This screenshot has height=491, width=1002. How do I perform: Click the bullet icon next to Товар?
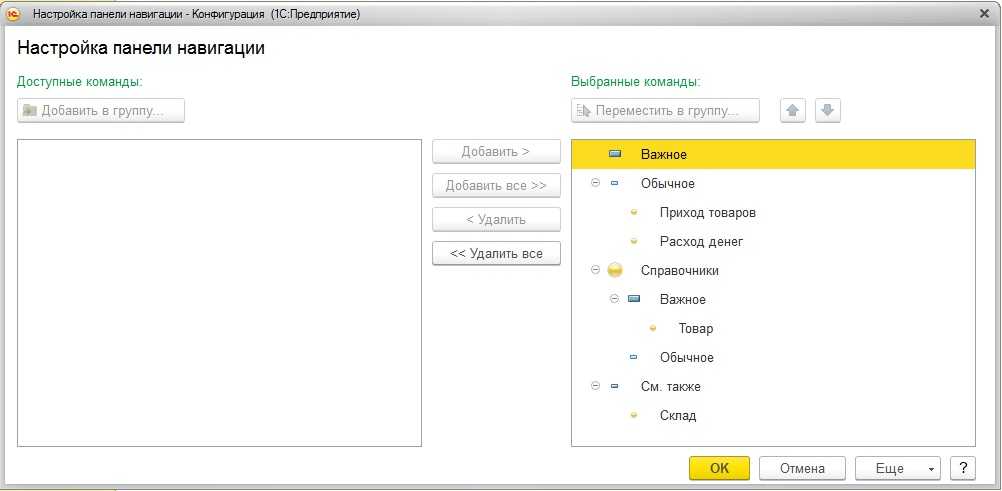pos(653,328)
